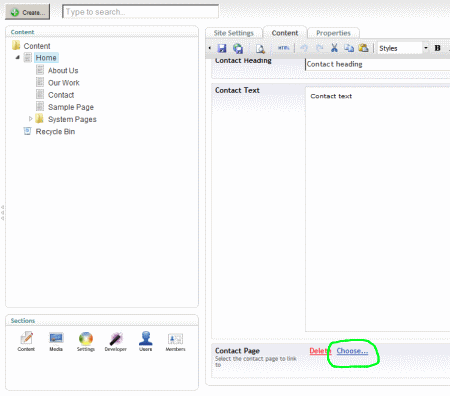Select Our Work page in tree
The height and width of the screenshot is (396, 450).
pos(64,83)
